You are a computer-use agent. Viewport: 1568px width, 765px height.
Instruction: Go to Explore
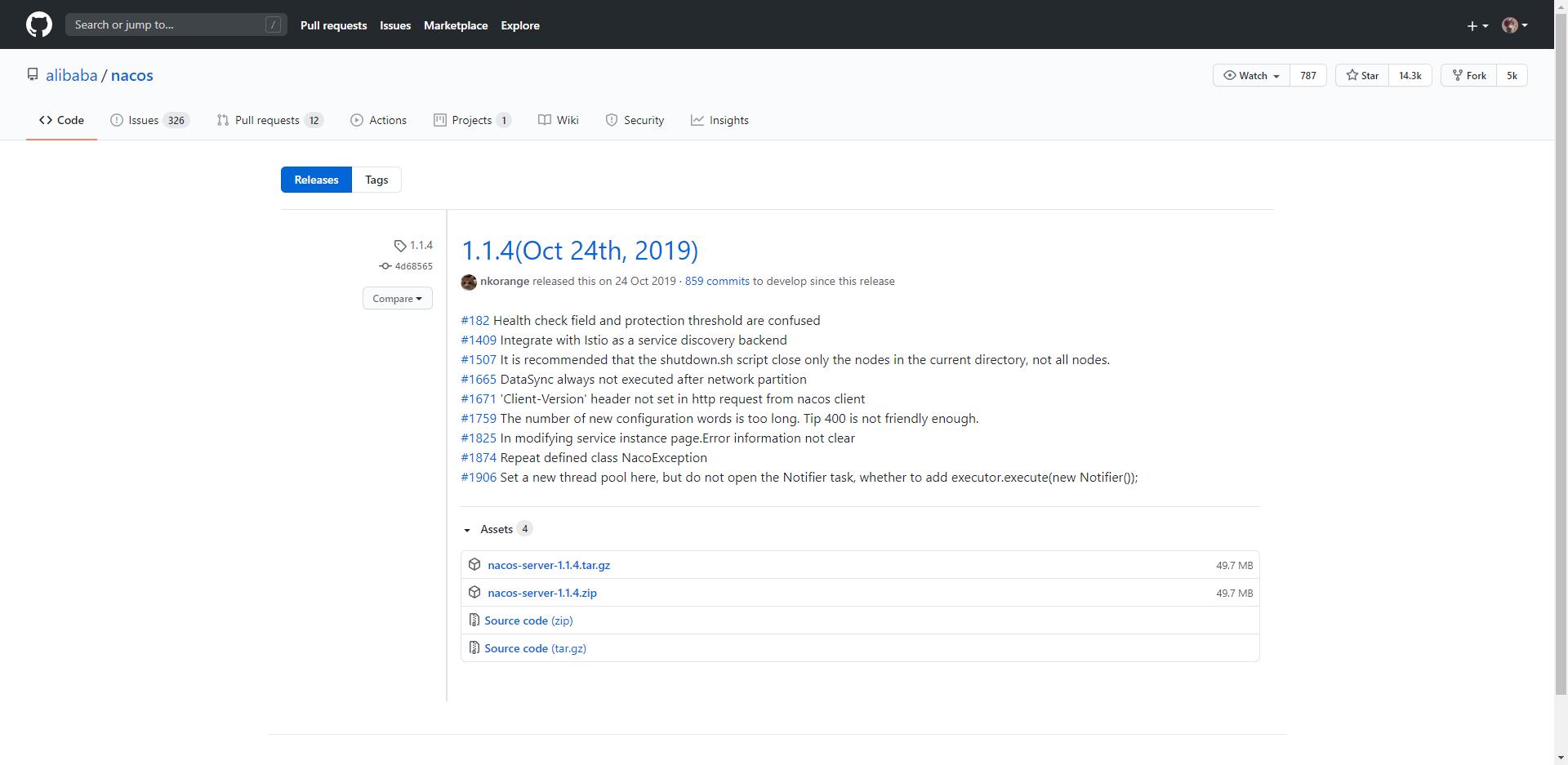pos(520,25)
